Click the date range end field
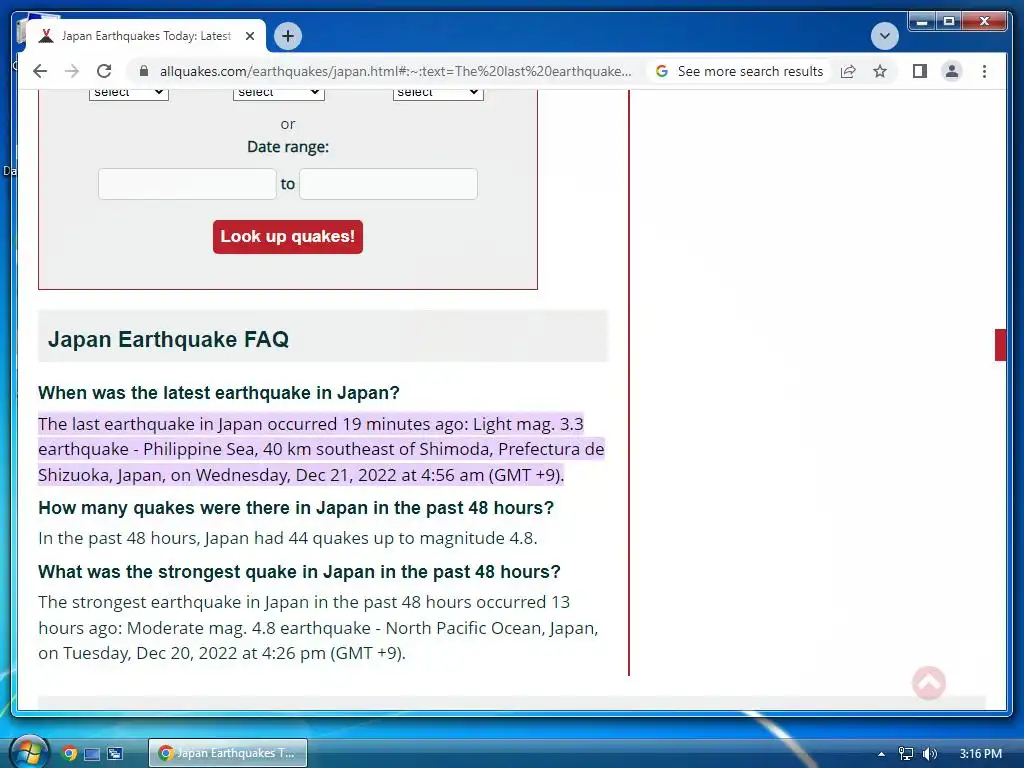 point(389,184)
